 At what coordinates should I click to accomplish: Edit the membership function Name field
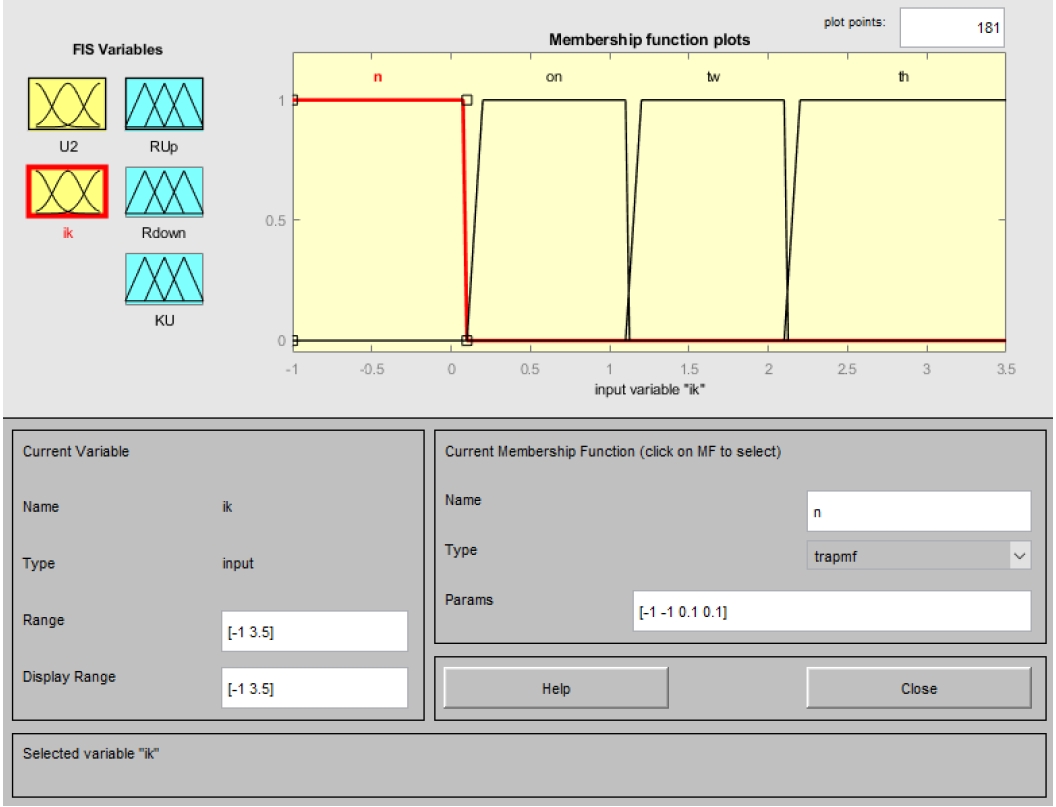[x=918, y=511]
